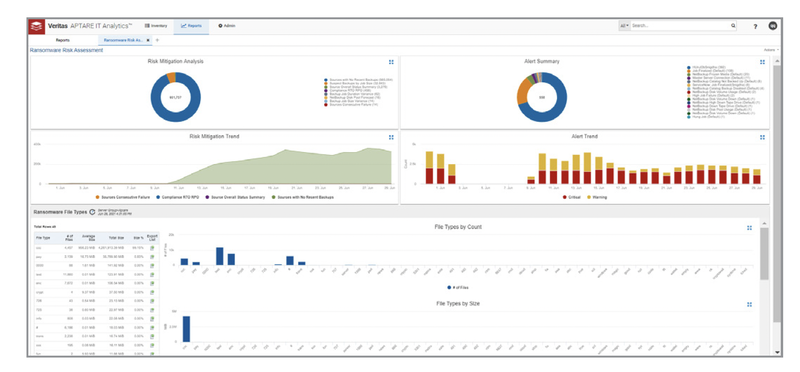The height and width of the screenshot is (372, 800).
Task: Toggle top blue entry in Alert Summary legend
Action: point(707,67)
